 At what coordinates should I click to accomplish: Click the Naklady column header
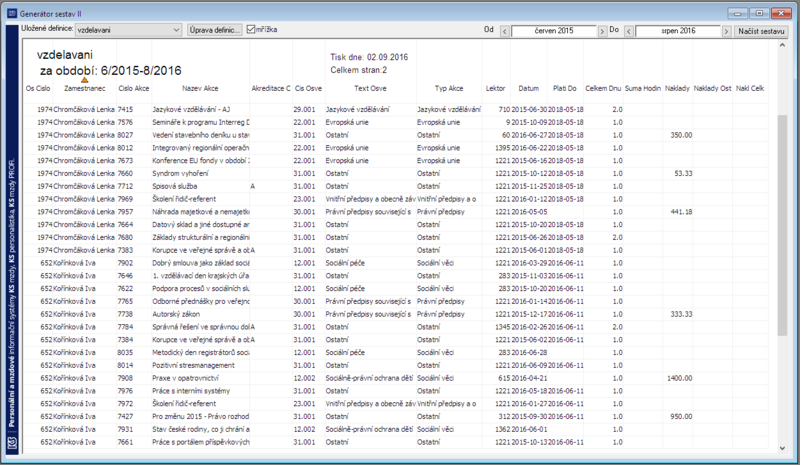(x=678, y=88)
